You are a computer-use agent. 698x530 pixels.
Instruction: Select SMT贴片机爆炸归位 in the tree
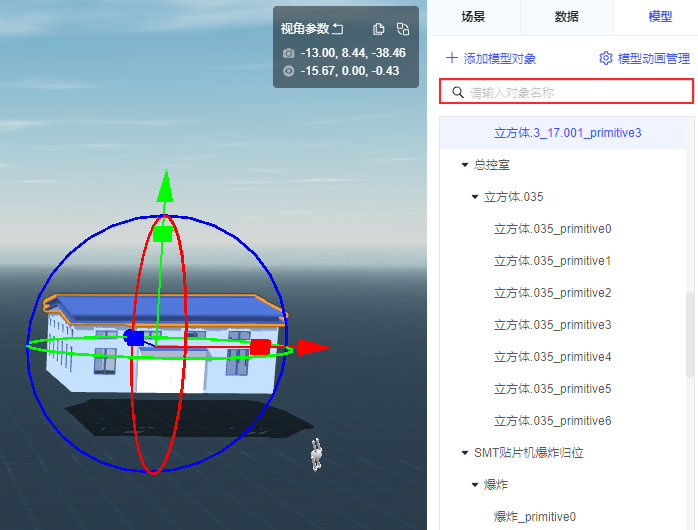tap(529, 453)
